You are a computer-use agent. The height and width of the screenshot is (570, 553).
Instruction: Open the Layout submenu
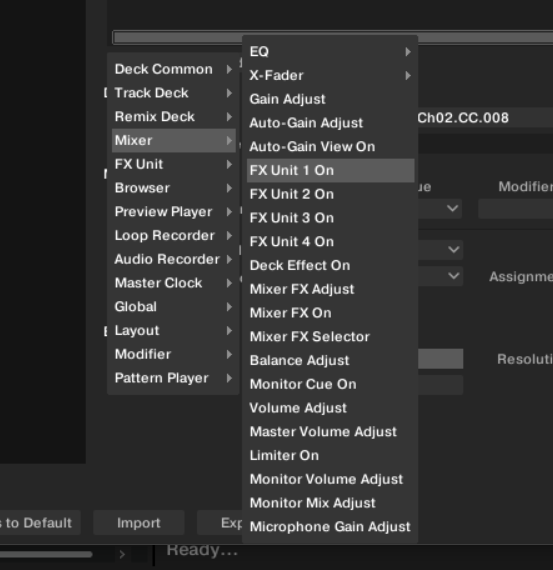(x=173, y=330)
